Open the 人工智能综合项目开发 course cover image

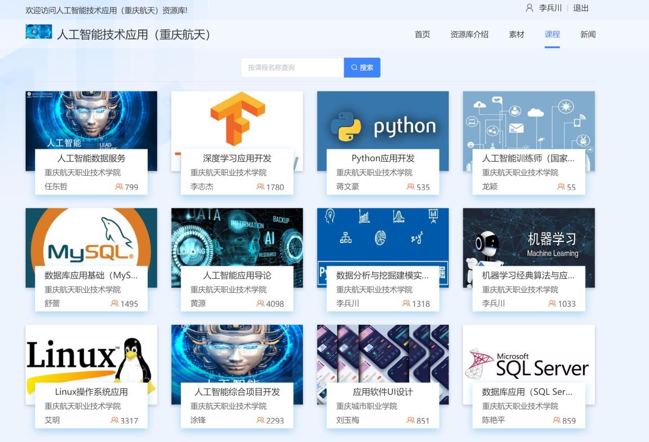click(237, 353)
